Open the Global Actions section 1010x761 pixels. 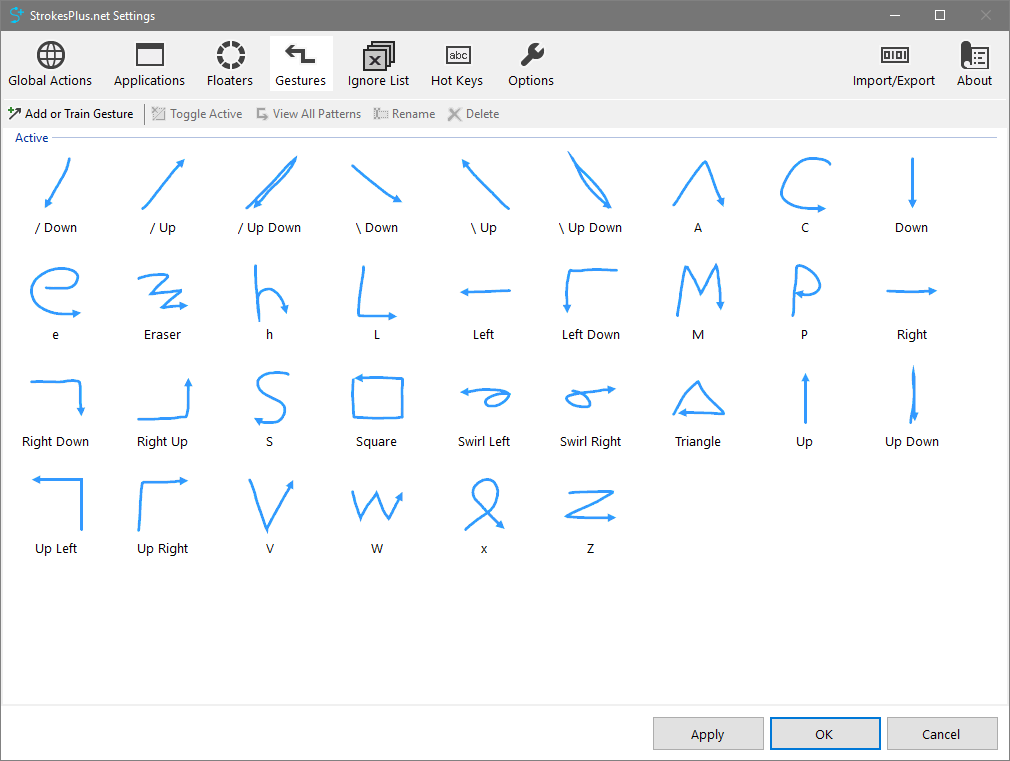click(x=50, y=64)
